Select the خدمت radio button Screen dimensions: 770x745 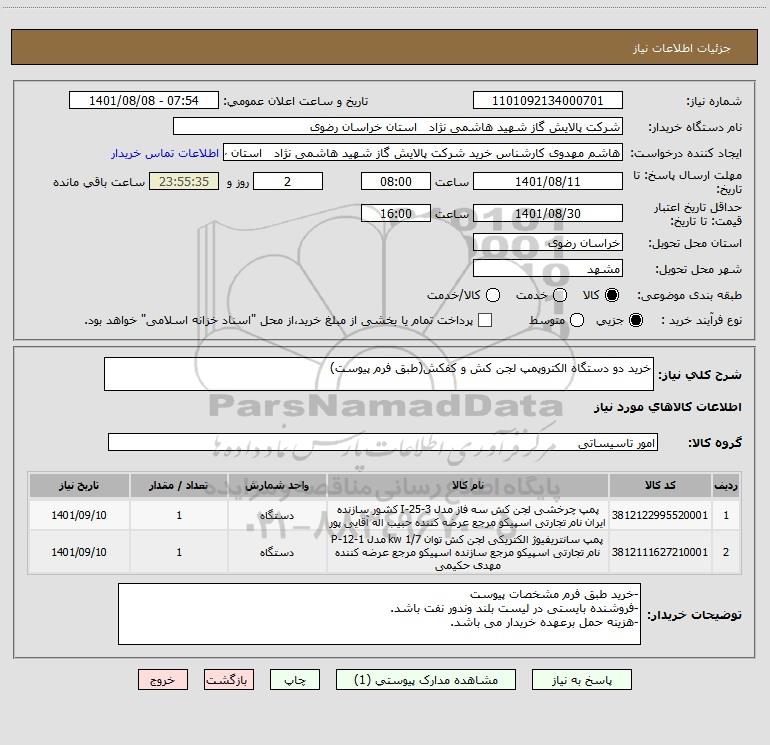[560, 295]
